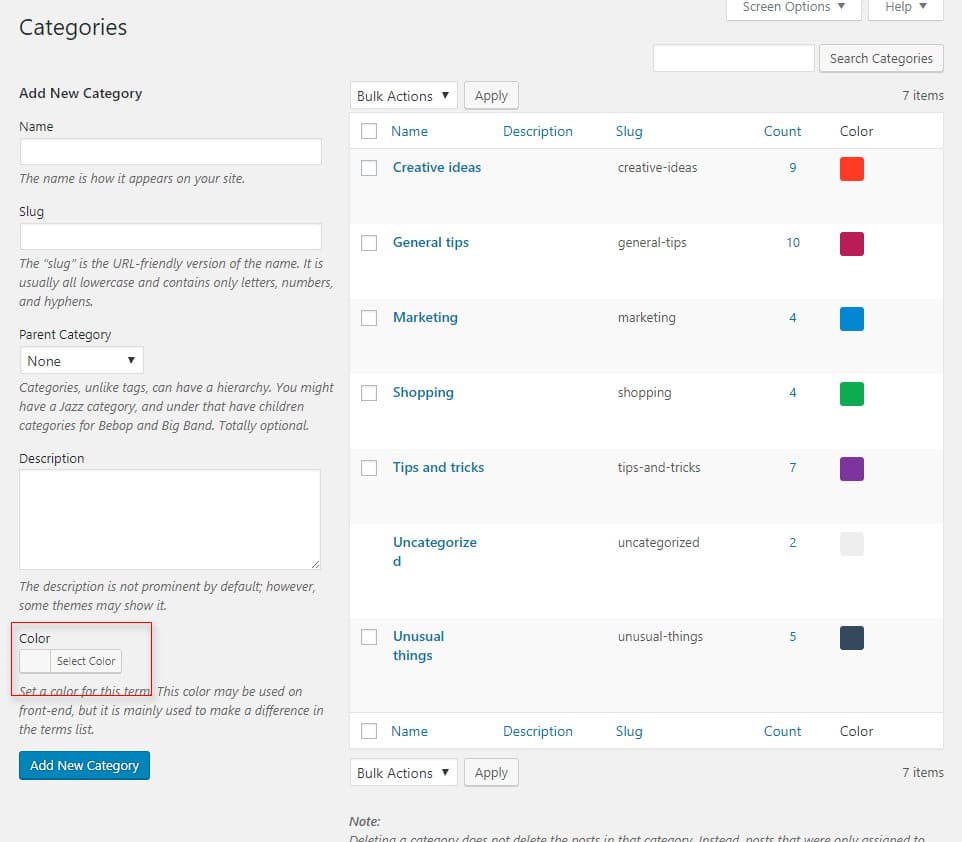Click the 'shopping' slug text
The width and height of the screenshot is (962, 842).
coord(644,392)
